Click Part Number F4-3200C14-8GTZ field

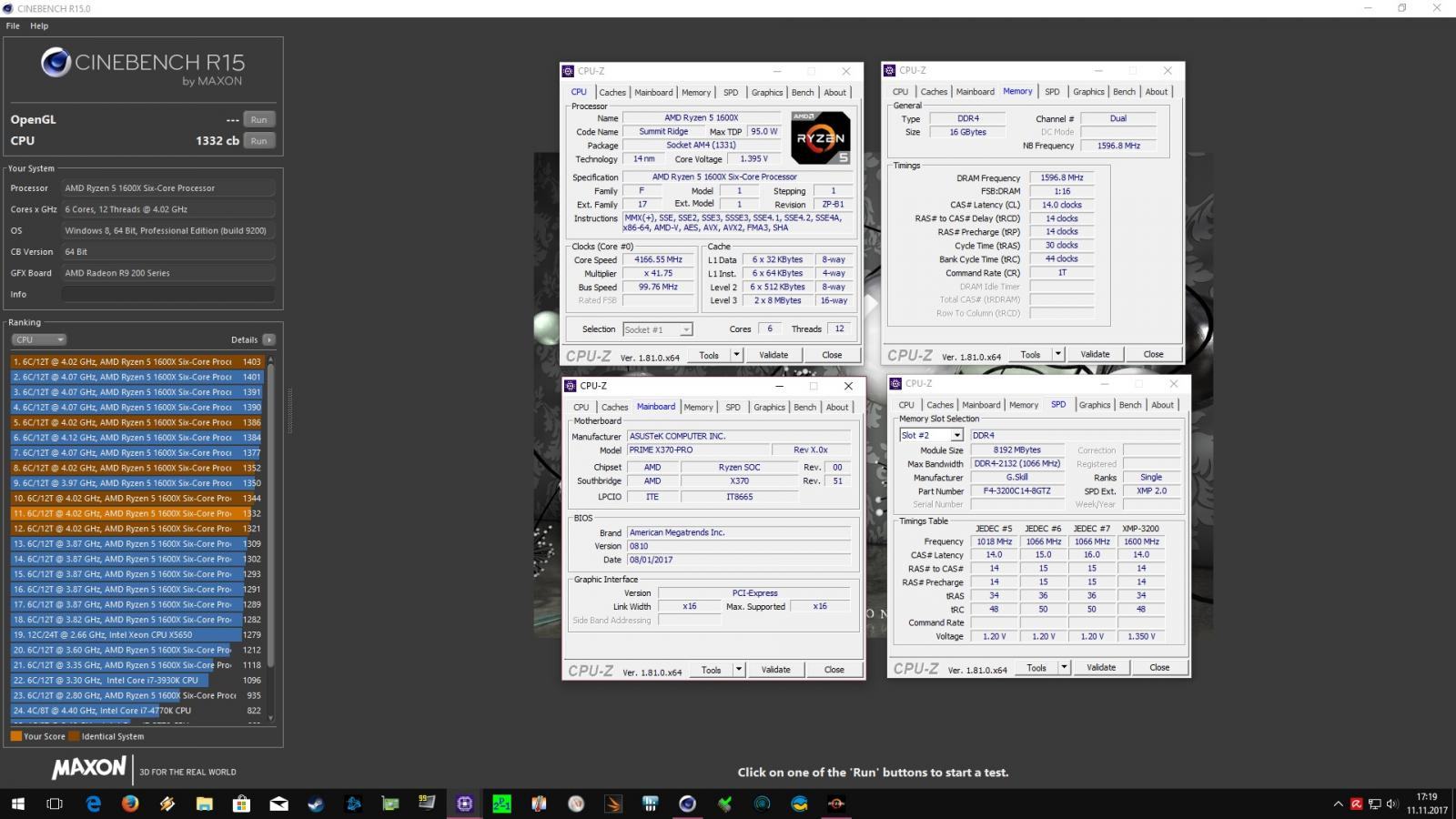coord(1016,490)
